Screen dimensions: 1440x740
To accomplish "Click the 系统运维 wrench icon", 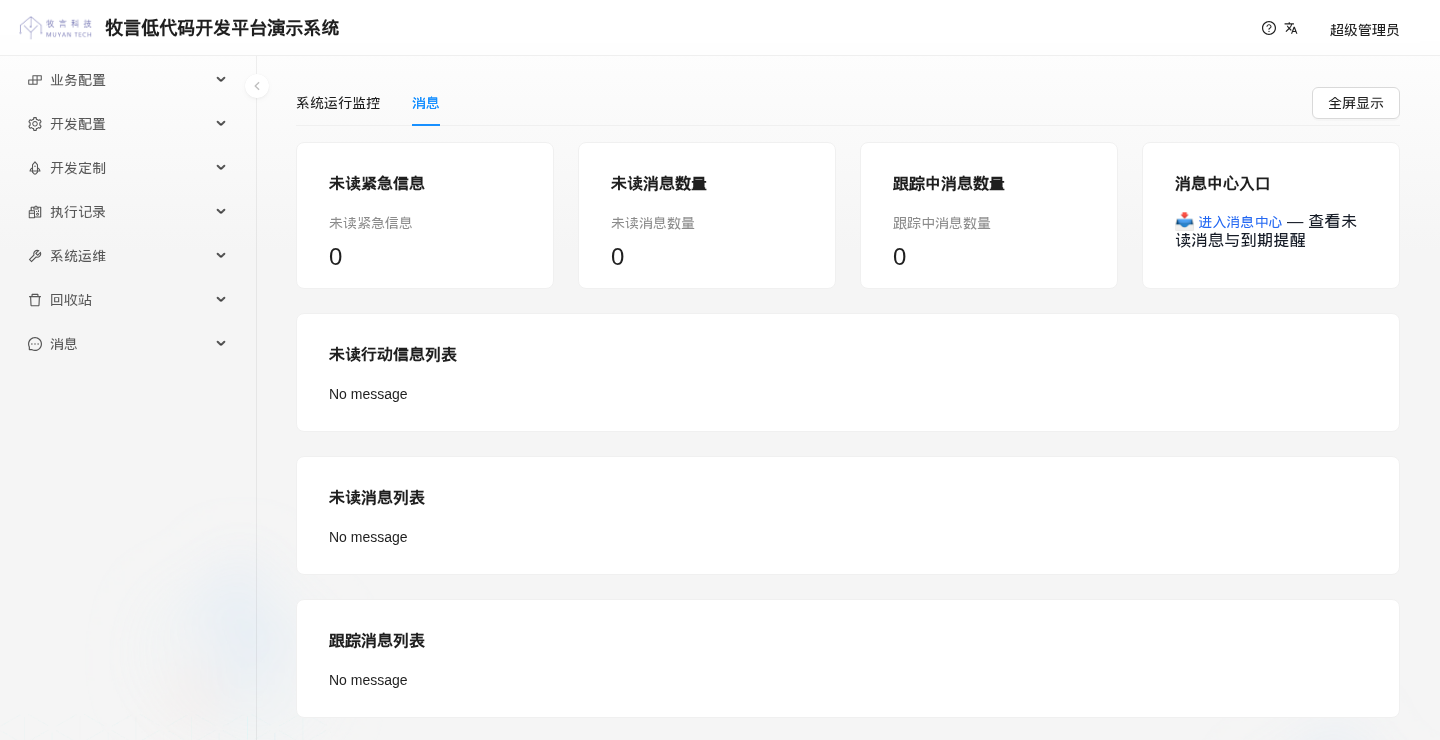I will [35, 256].
